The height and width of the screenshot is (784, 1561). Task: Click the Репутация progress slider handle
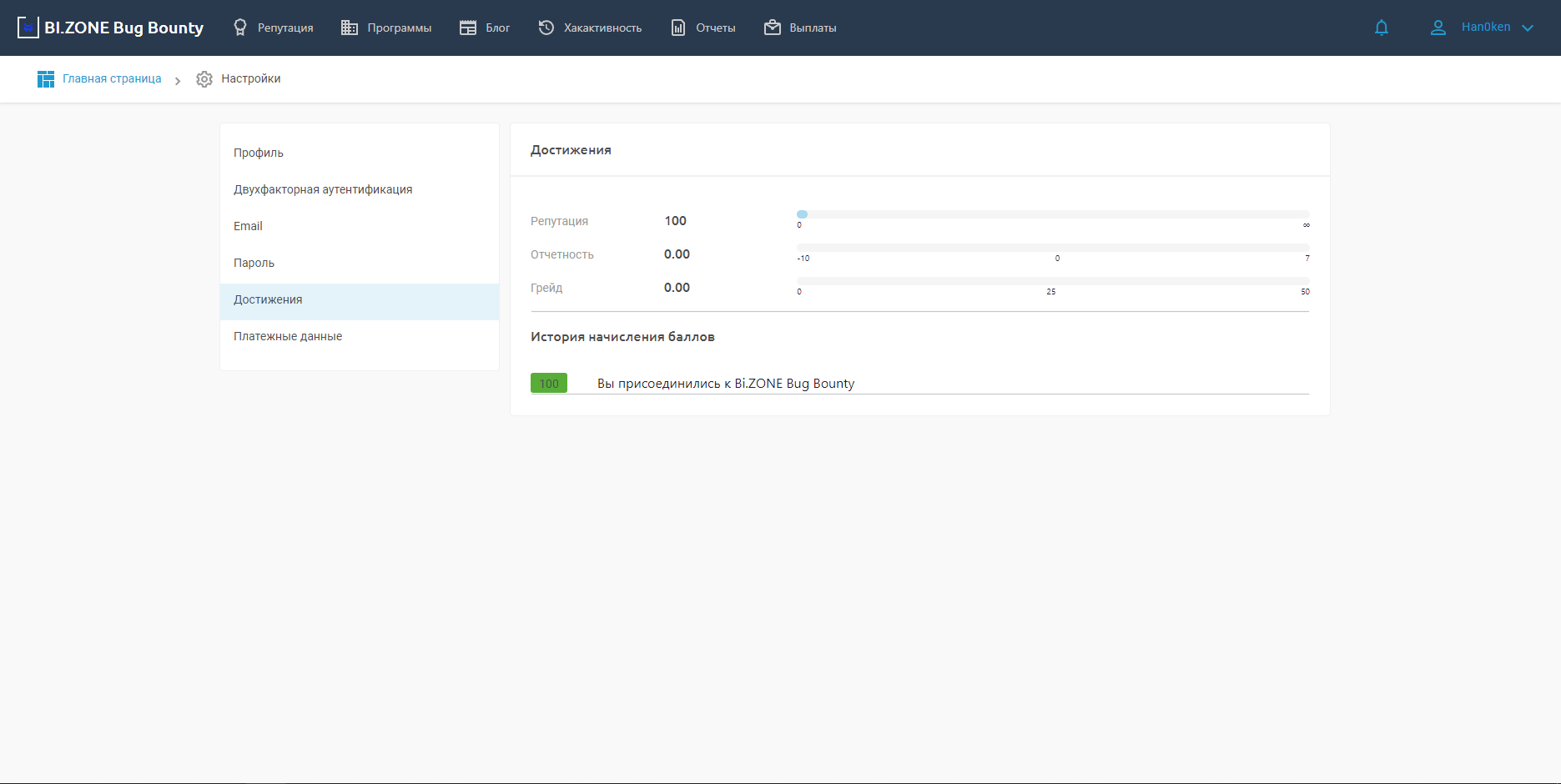point(802,214)
